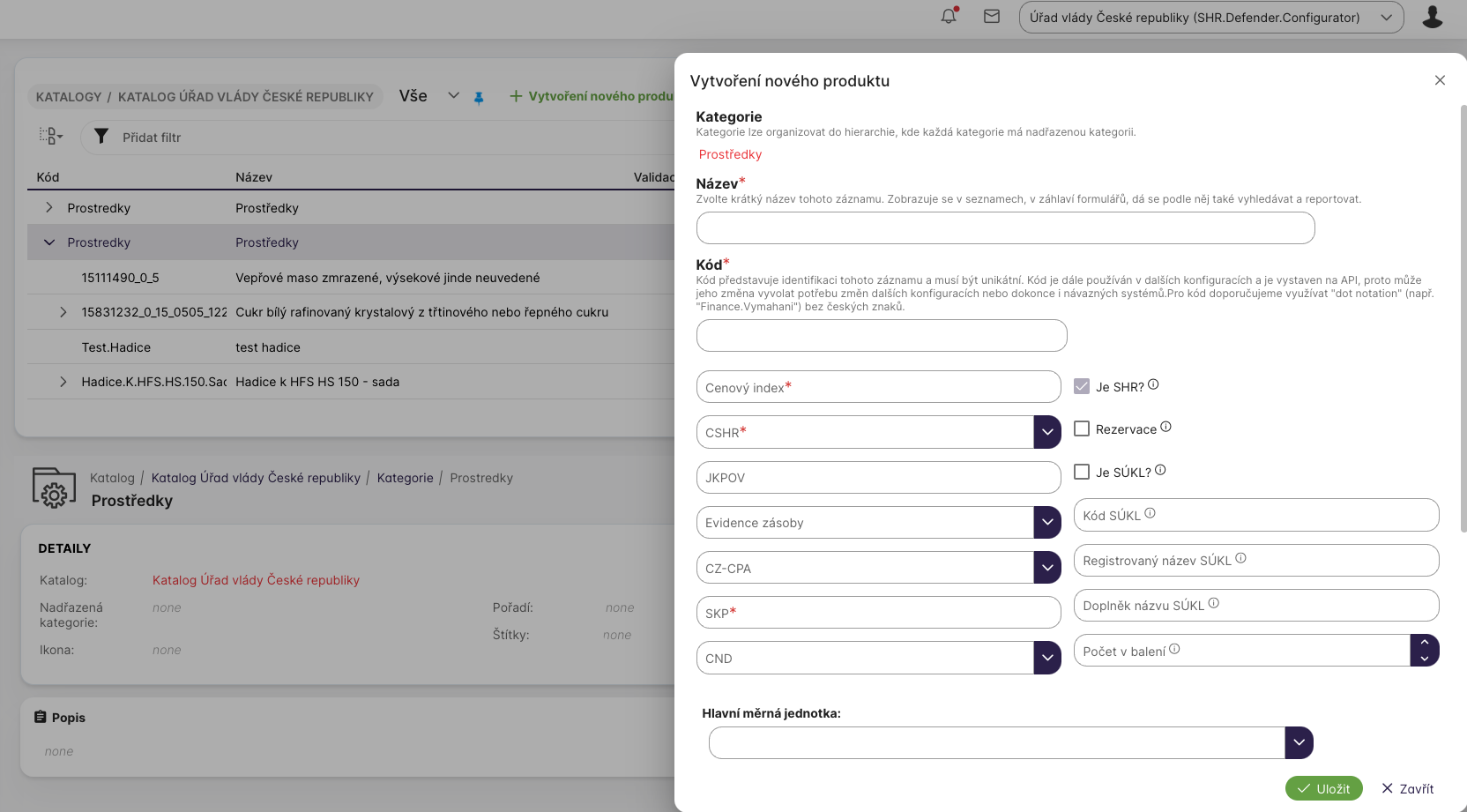
Task: Open Kategorie breadcrumb link
Action: click(x=405, y=478)
